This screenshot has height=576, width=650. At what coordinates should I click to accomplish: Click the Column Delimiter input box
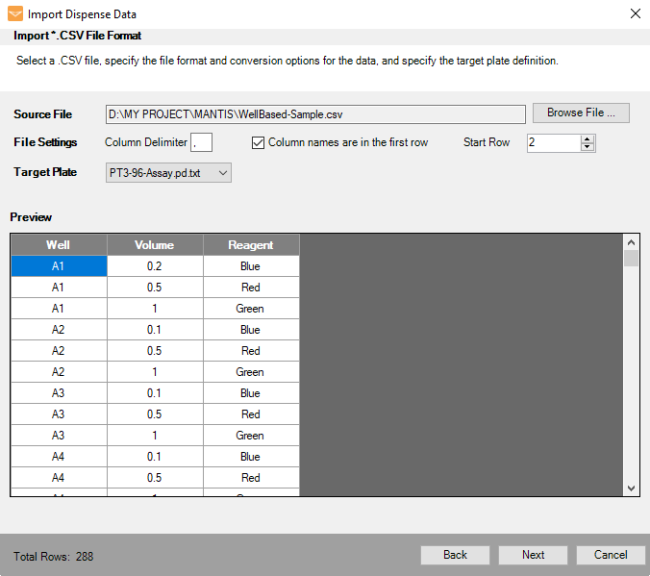[201, 142]
